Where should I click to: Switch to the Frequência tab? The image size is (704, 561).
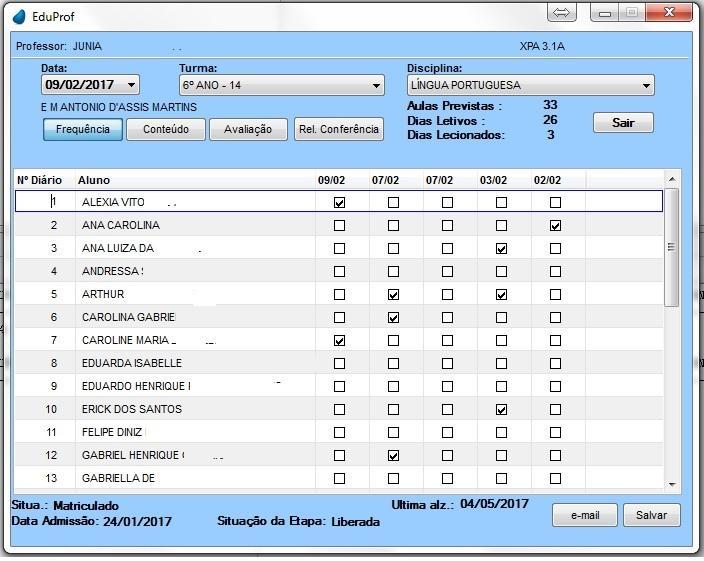[x=83, y=130]
